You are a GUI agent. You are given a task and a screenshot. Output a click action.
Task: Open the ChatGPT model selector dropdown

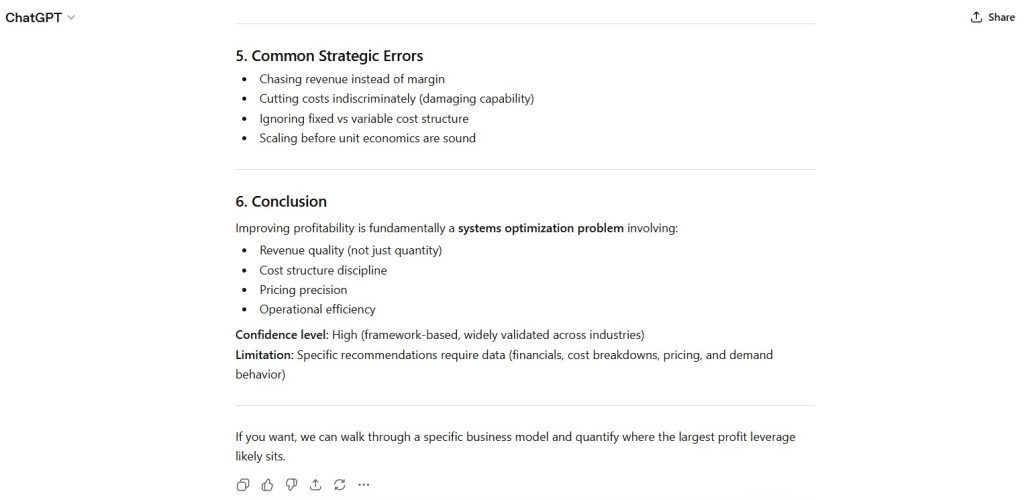[x=40, y=18]
